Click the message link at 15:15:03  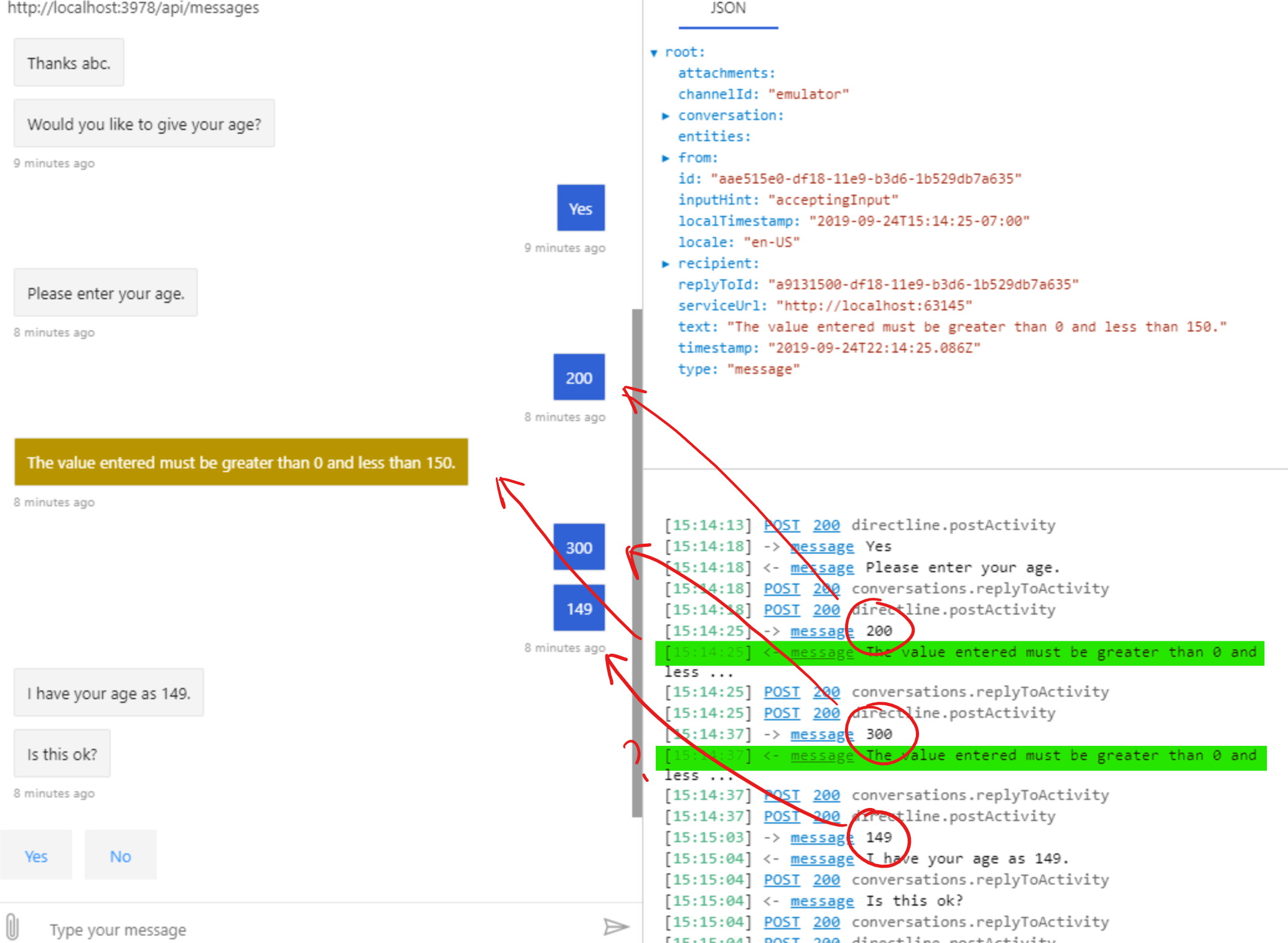click(821, 837)
